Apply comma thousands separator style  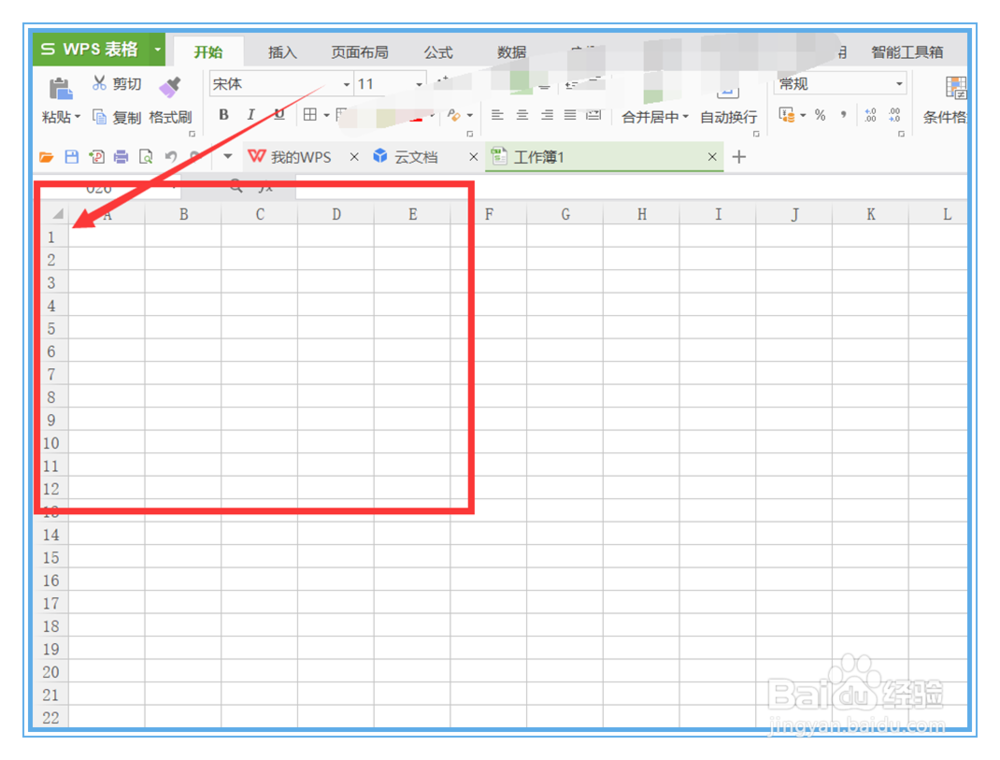844,115
